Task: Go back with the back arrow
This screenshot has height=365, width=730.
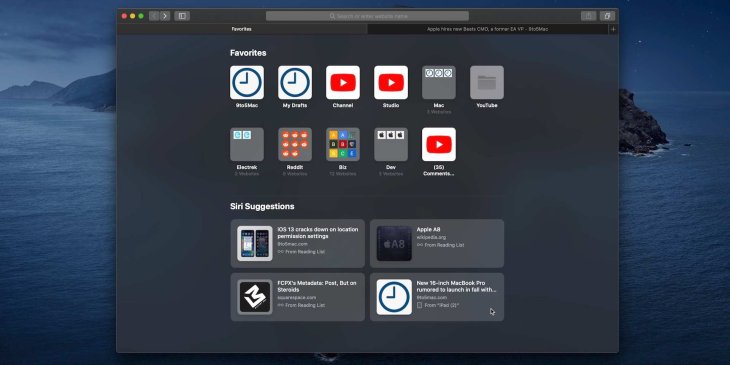Action: click(x=154, y=16)
